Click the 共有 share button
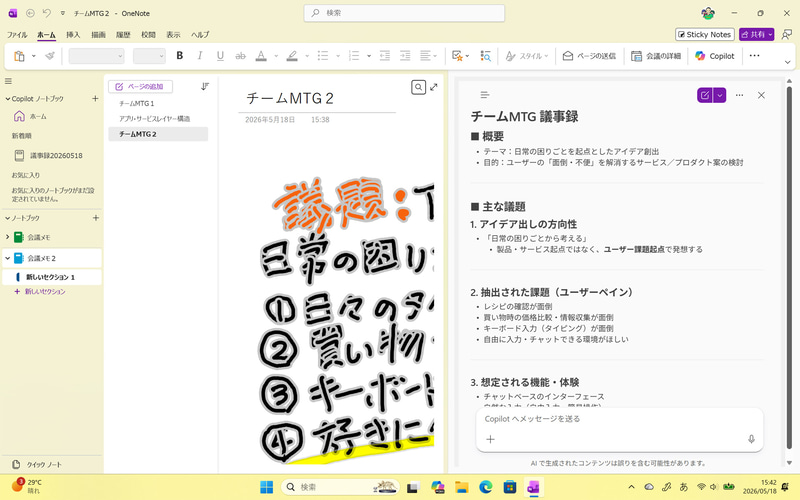Image resolution: width=800 pixels, height=500 pixels. click(x=756, y=34)
